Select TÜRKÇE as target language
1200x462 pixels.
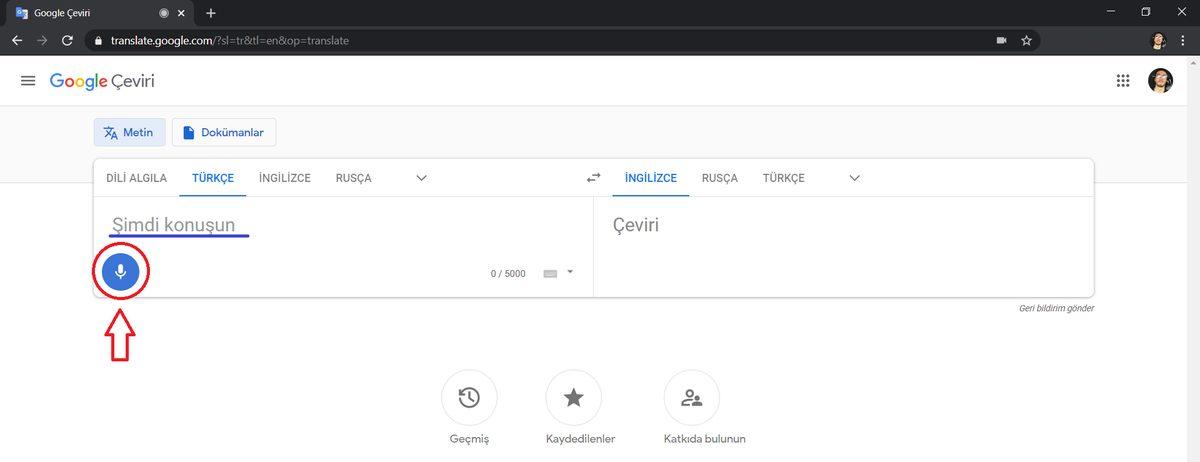tap(784, 178)
